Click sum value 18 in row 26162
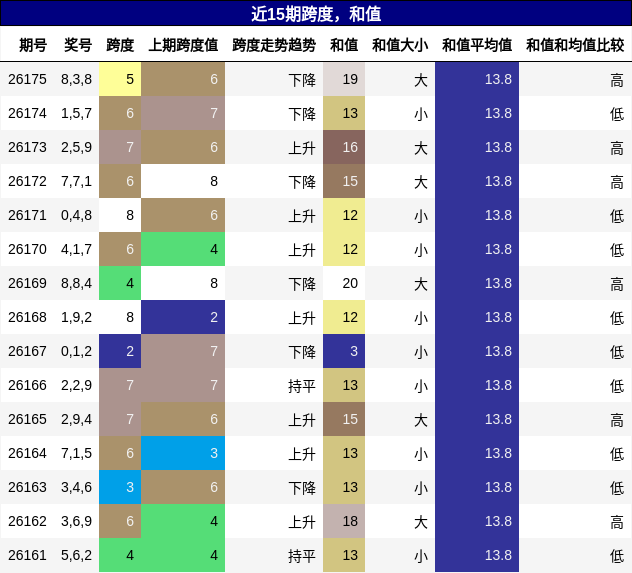Viewport: 632px width, 573px height. (344, 521)
